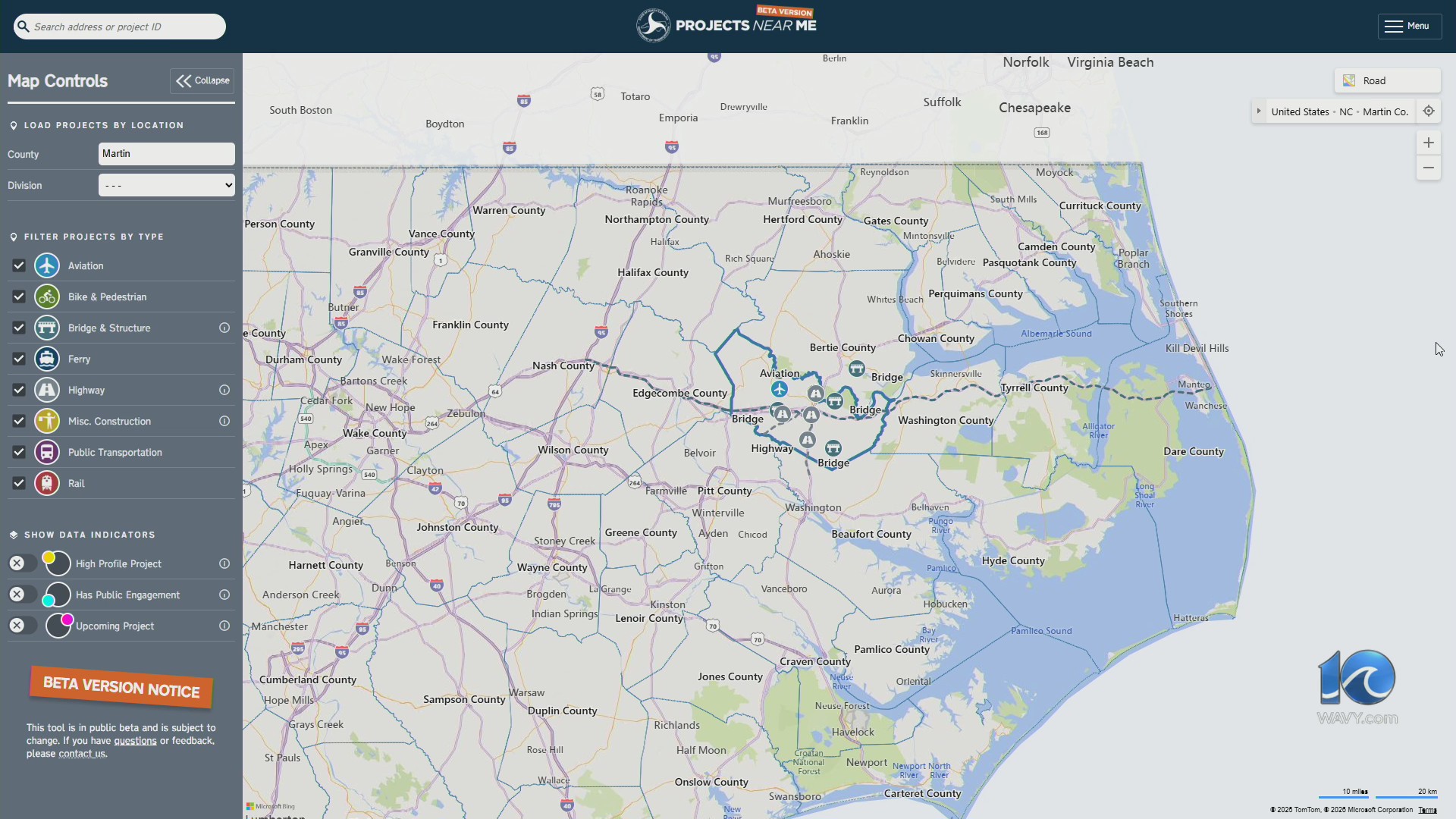Collapse the Map Controls panel
The image size is (1456, 819).
click(x=202, y=81)
